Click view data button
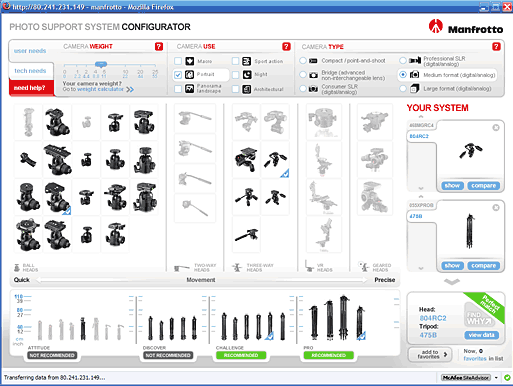513x386 pixels. [481, 335]
